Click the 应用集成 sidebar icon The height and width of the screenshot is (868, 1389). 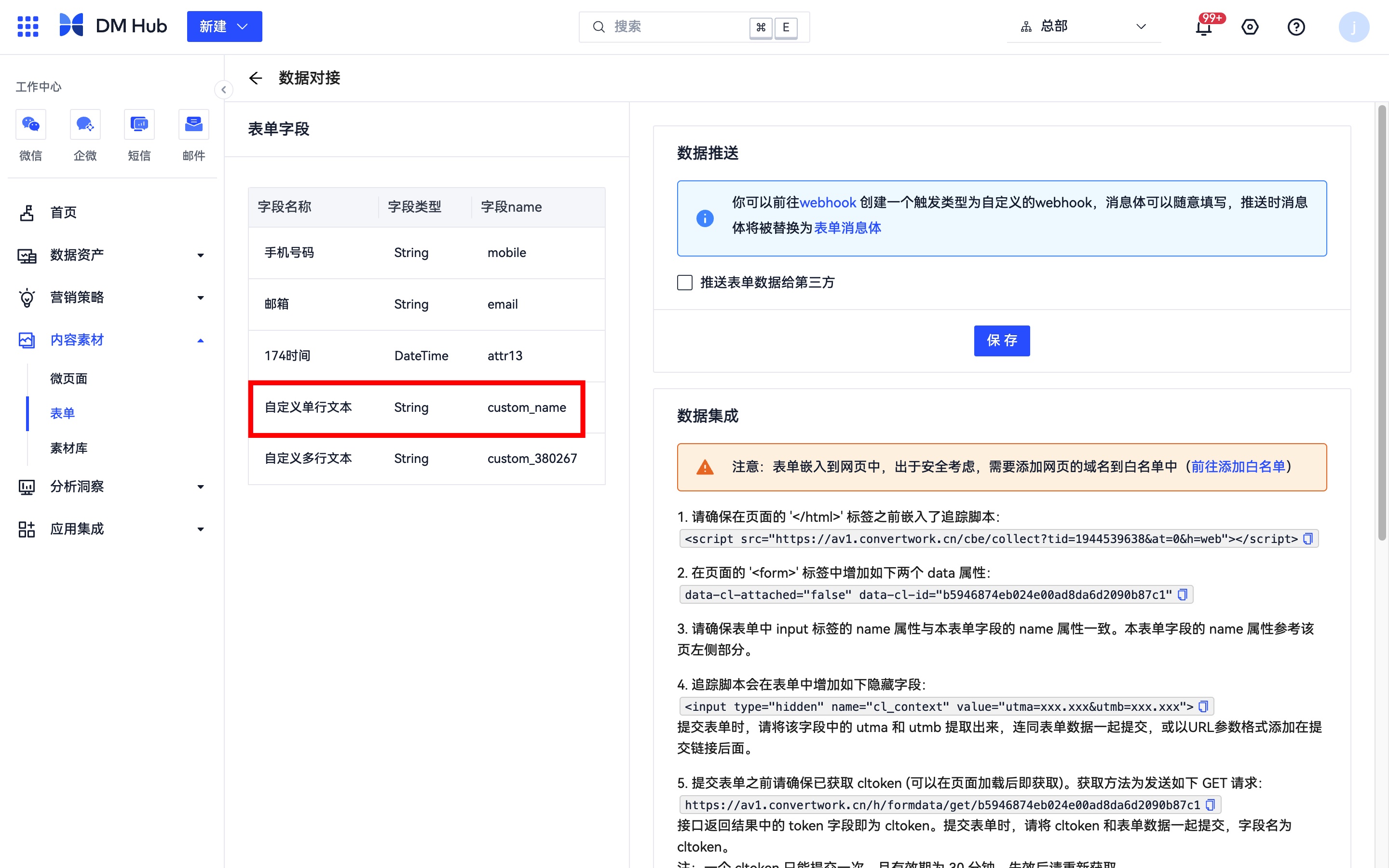[27, 529]
